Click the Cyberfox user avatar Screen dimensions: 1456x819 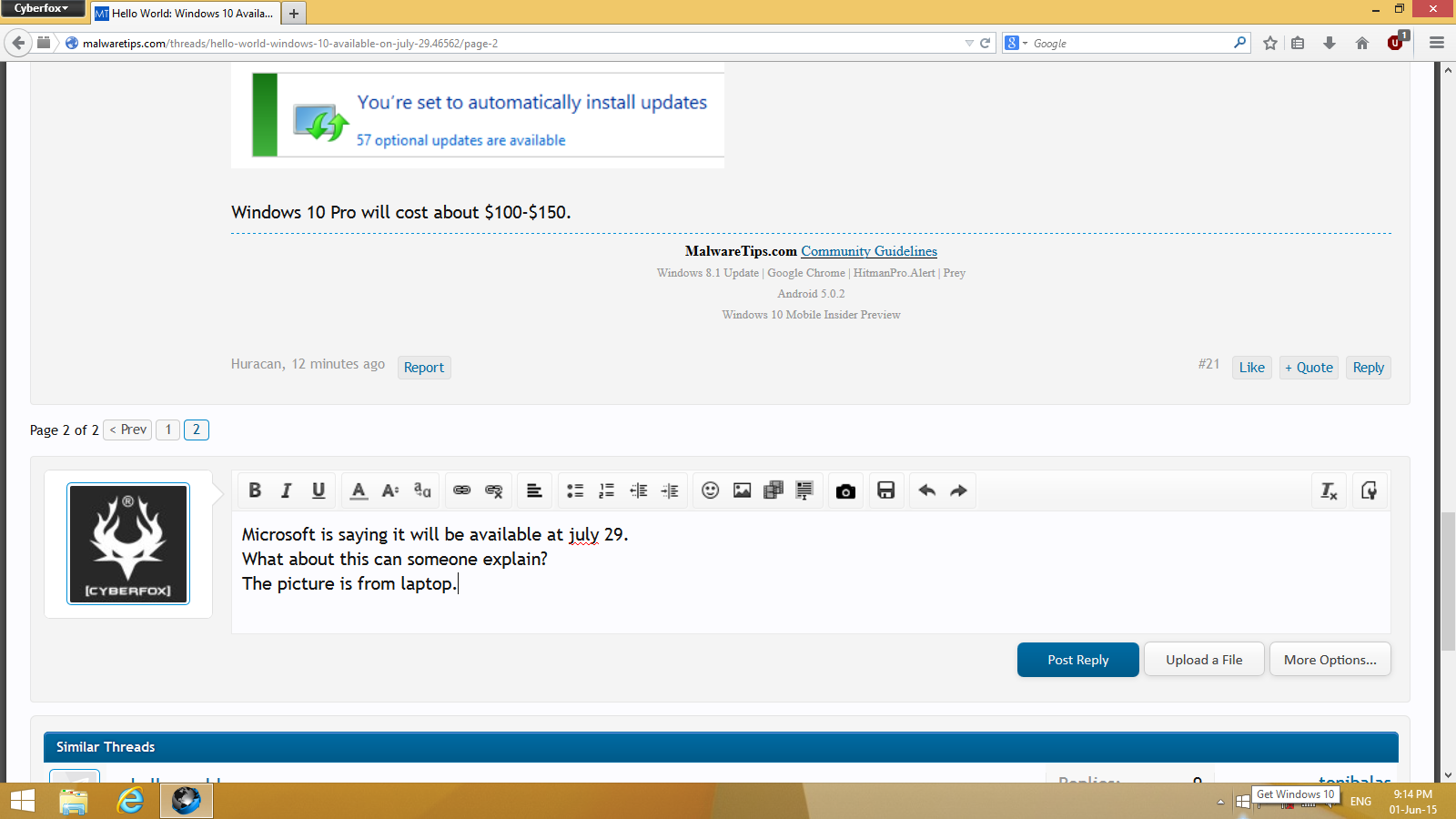(128, 543)
